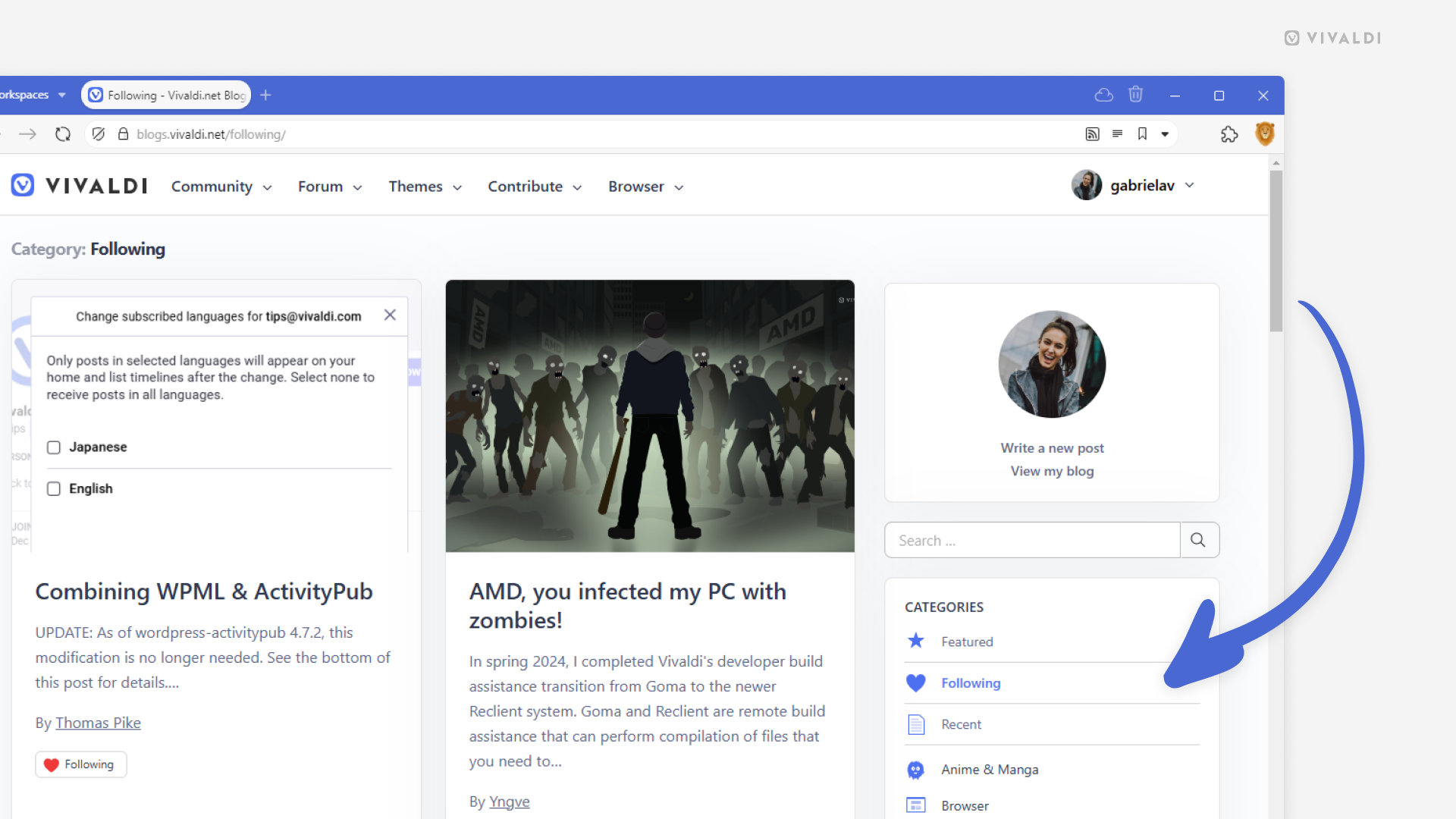Click the Following heart icon in Categories

coord(916,683)
